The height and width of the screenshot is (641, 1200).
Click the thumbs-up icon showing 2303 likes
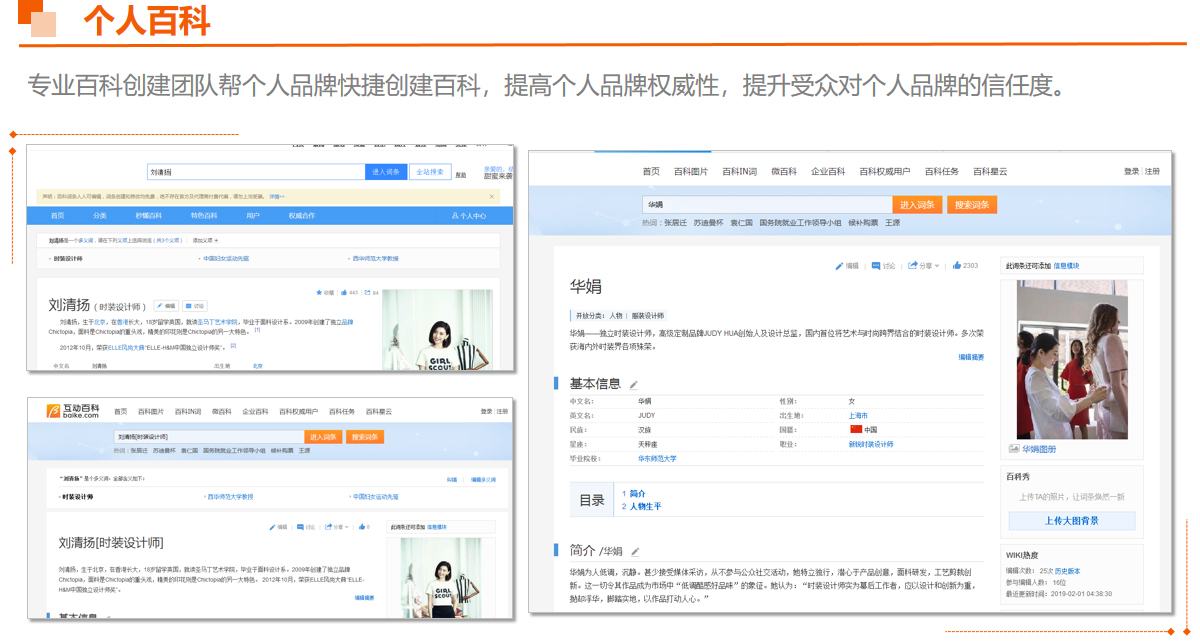click(956, 266)
